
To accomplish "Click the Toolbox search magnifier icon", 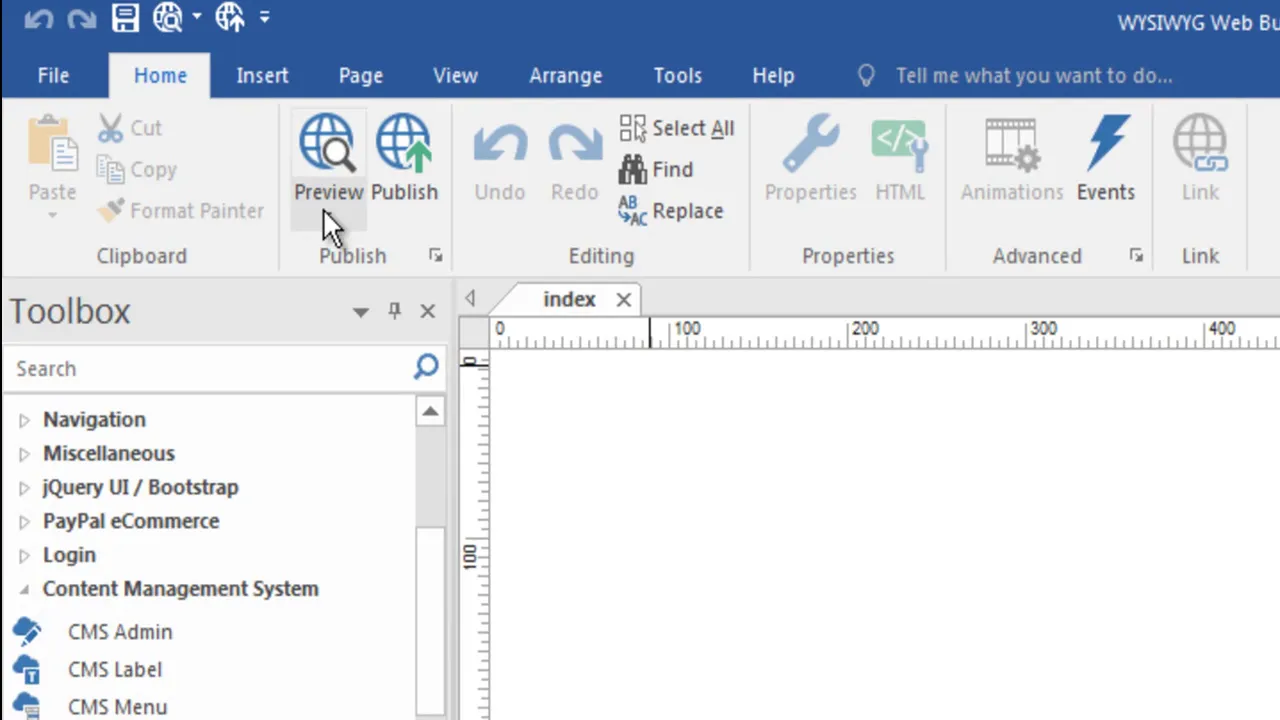I will coord(426,367).
